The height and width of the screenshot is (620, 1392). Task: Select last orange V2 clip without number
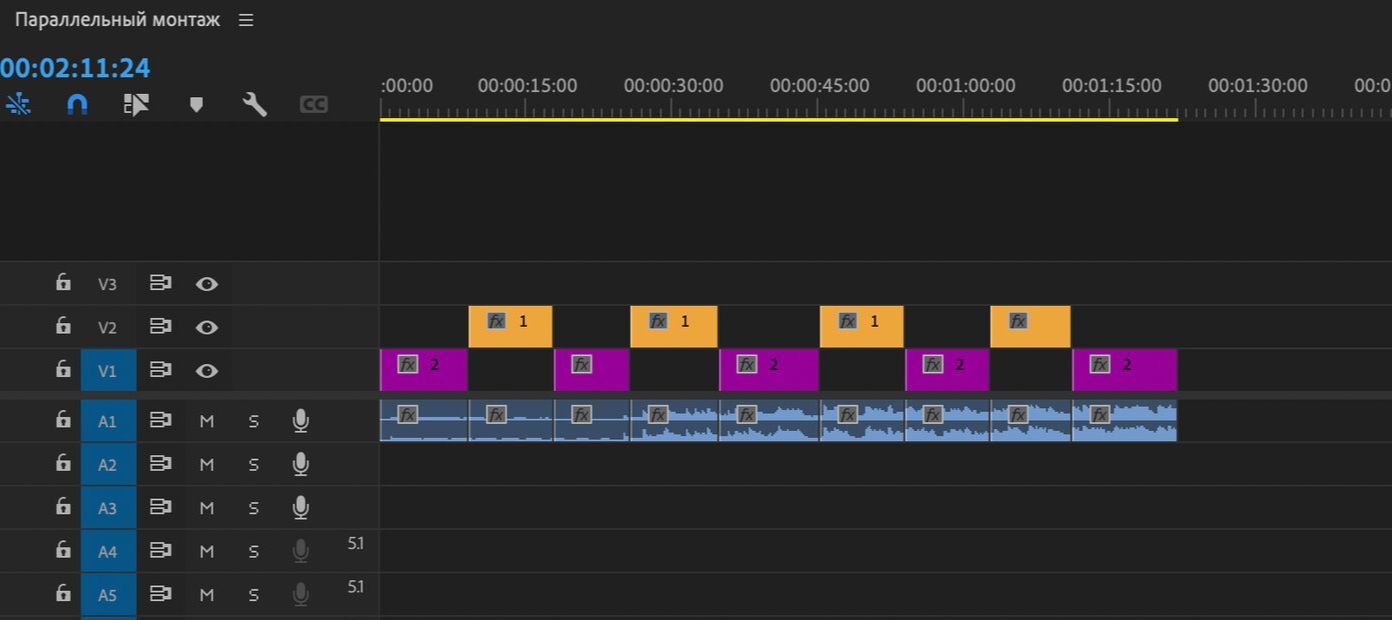pos(1030,327)
